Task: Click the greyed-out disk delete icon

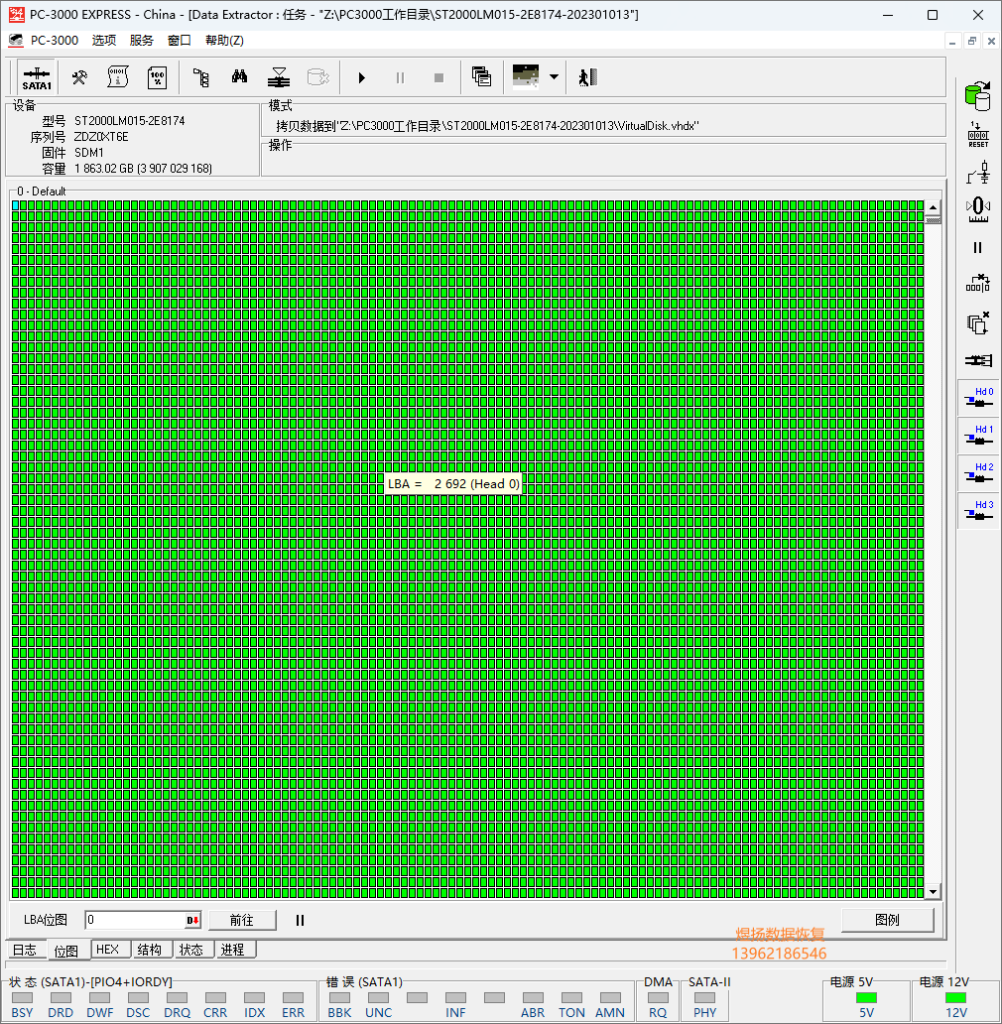Action: point(318,78)
